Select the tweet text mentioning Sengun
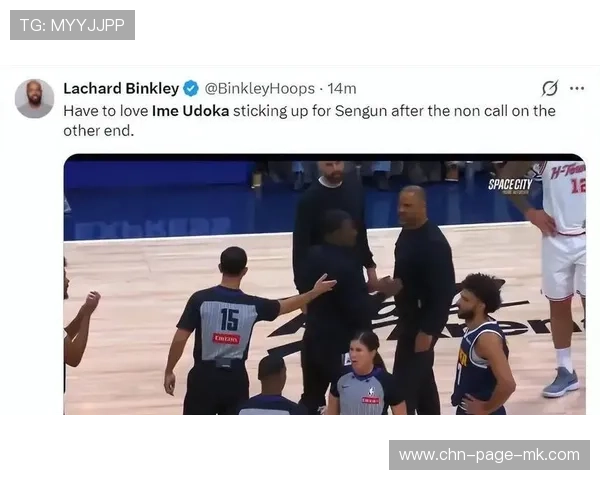This screenshot has width=600, height=480. click(x=309, y=121)
